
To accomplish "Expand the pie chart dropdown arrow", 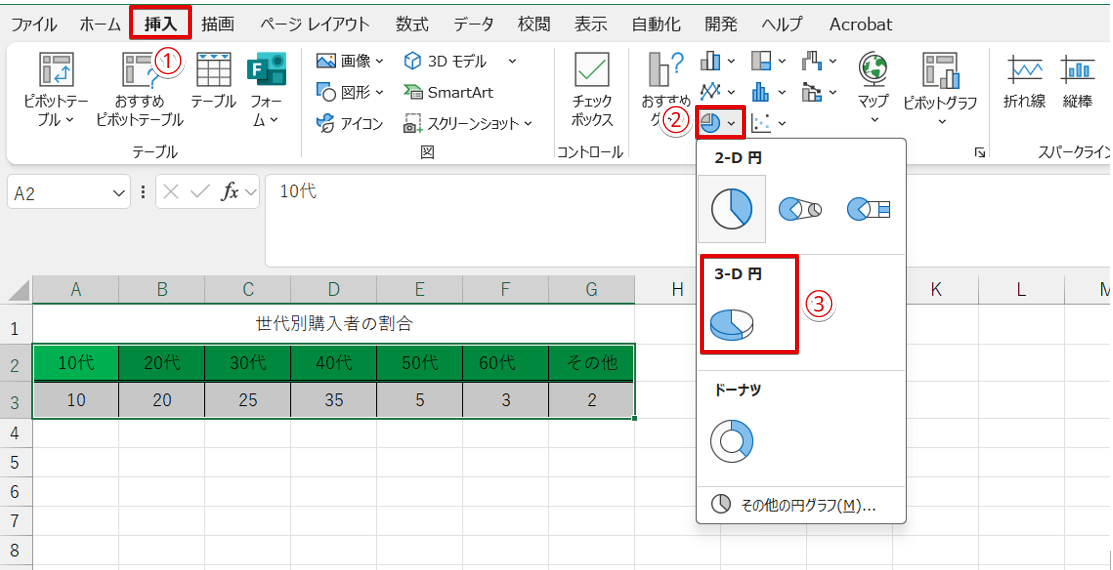I will click(x=733, y=123).
